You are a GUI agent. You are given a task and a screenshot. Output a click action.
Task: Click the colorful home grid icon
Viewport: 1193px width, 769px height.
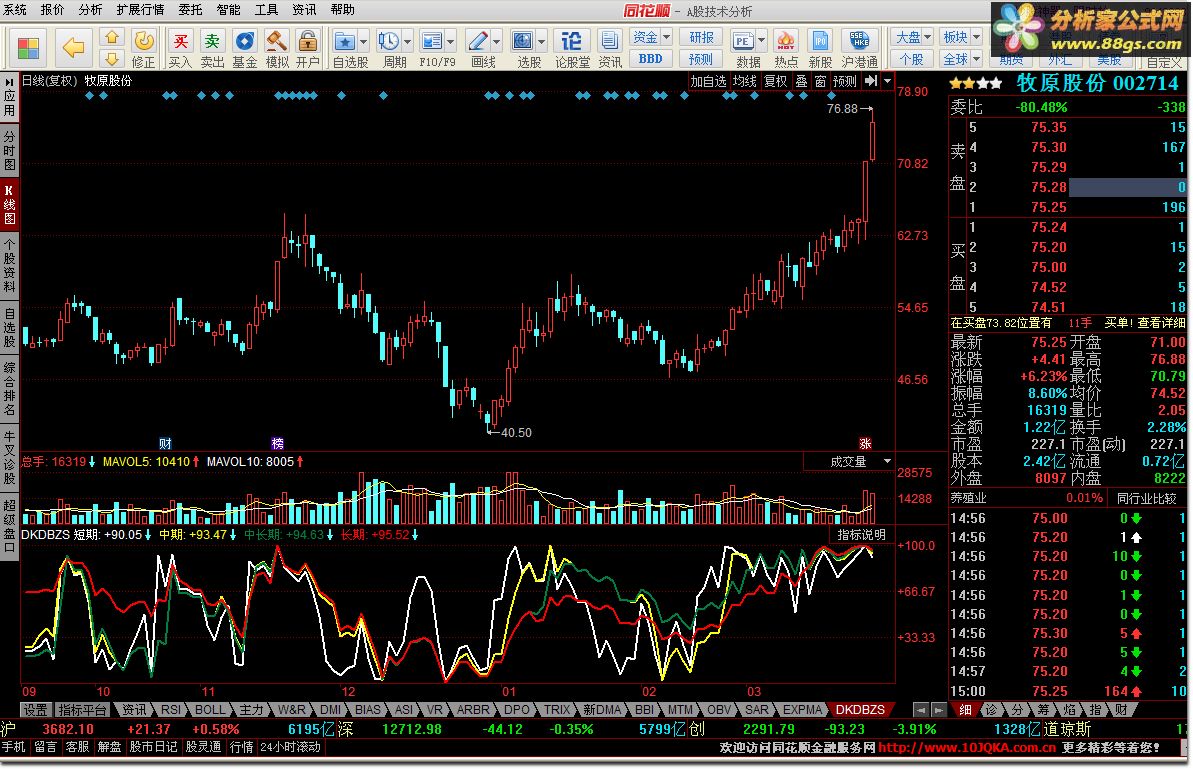28,48
